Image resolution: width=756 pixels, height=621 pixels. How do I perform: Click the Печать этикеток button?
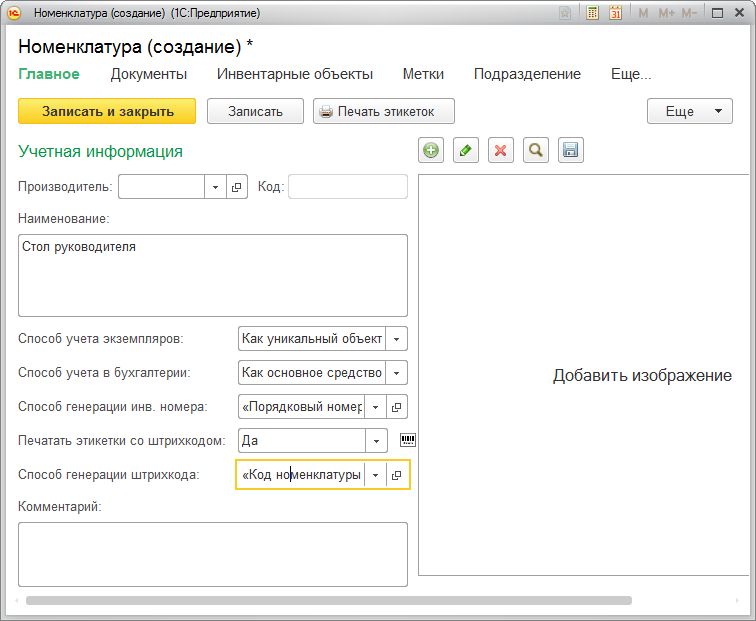point(384,111)
